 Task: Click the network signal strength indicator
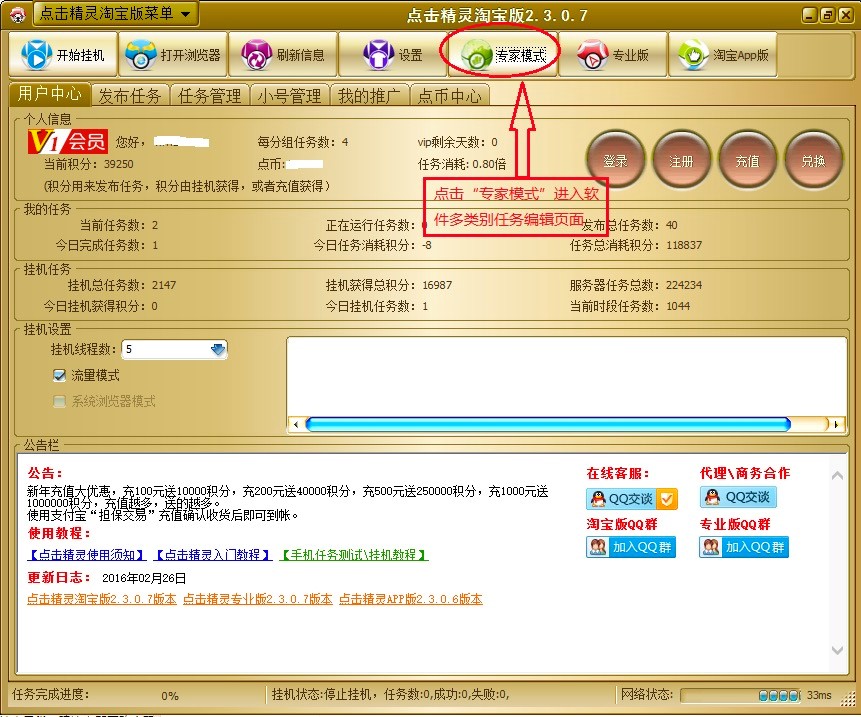778,696
